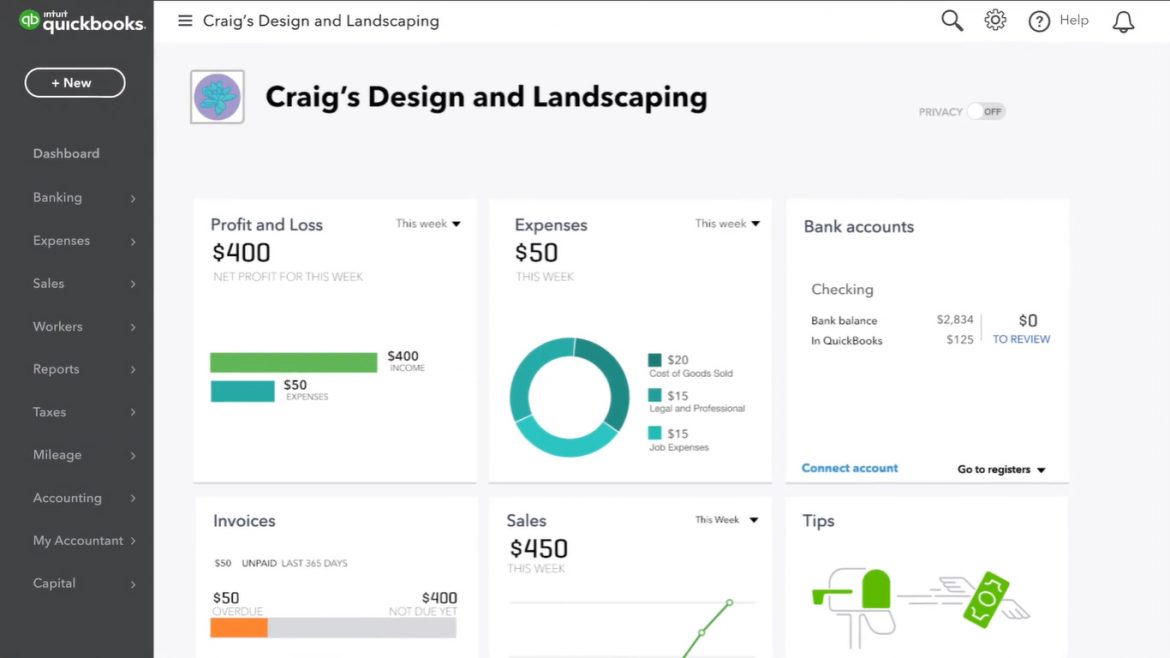Click the hamburger menu icon

(185, 20)
